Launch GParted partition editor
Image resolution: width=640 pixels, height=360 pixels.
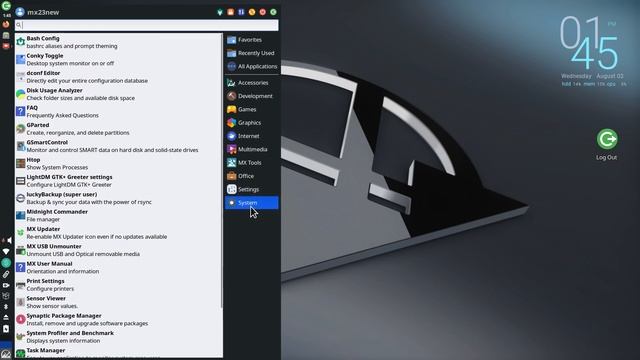tap(118, 129)
